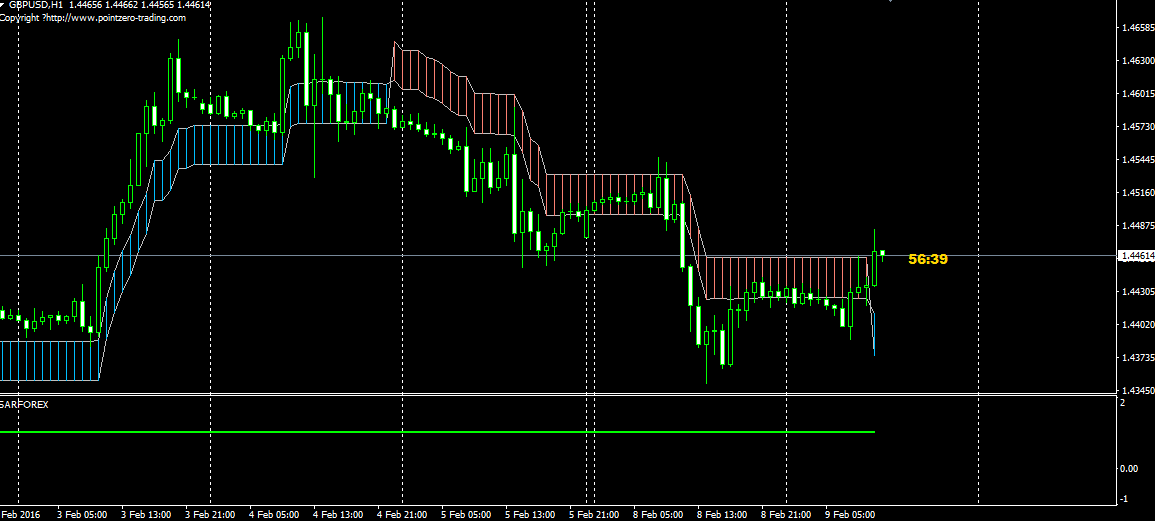Select the newest small candle beside the timer
Screen dimensions: 1155x521
(882, 253)
